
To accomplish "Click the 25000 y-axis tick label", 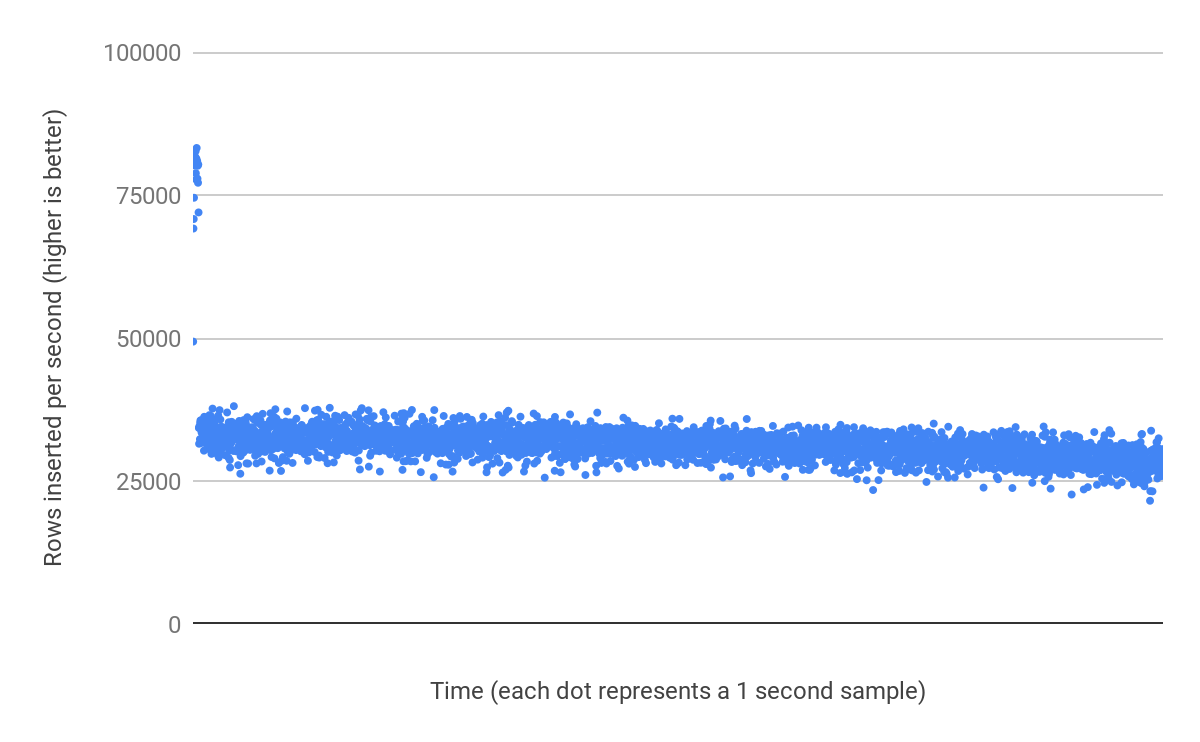I will point(148,482).
